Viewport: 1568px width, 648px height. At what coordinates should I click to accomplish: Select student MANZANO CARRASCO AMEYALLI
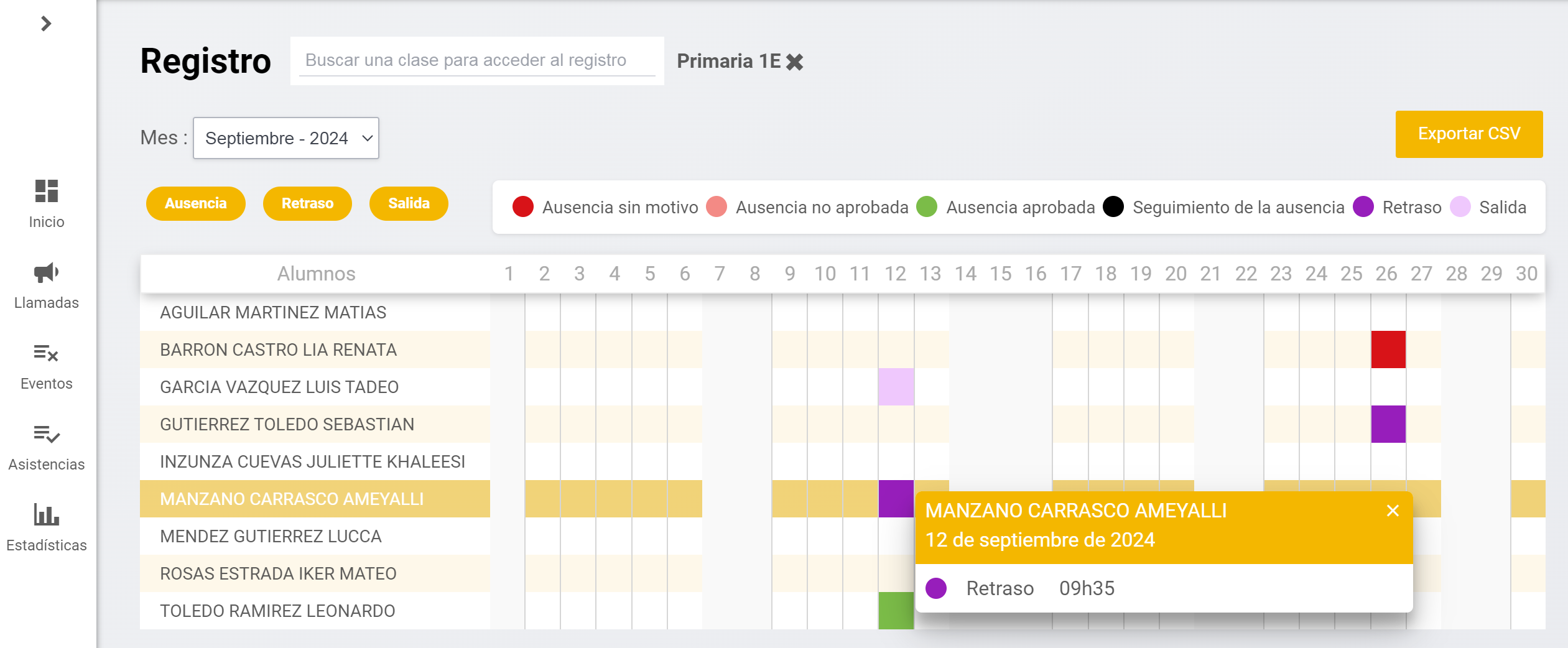coord(292,499)
